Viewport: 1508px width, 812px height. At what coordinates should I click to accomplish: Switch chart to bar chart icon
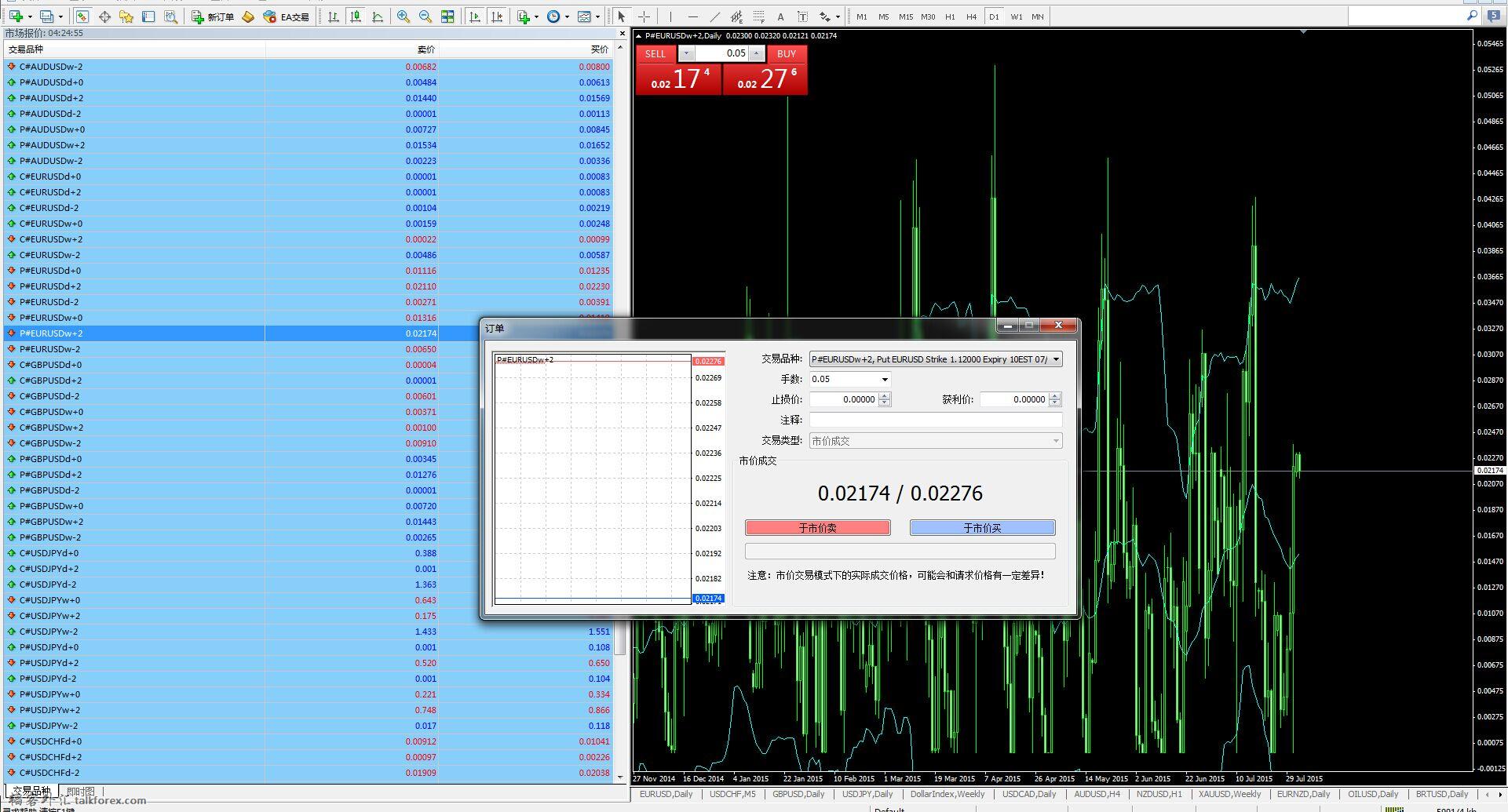(334, 16)
